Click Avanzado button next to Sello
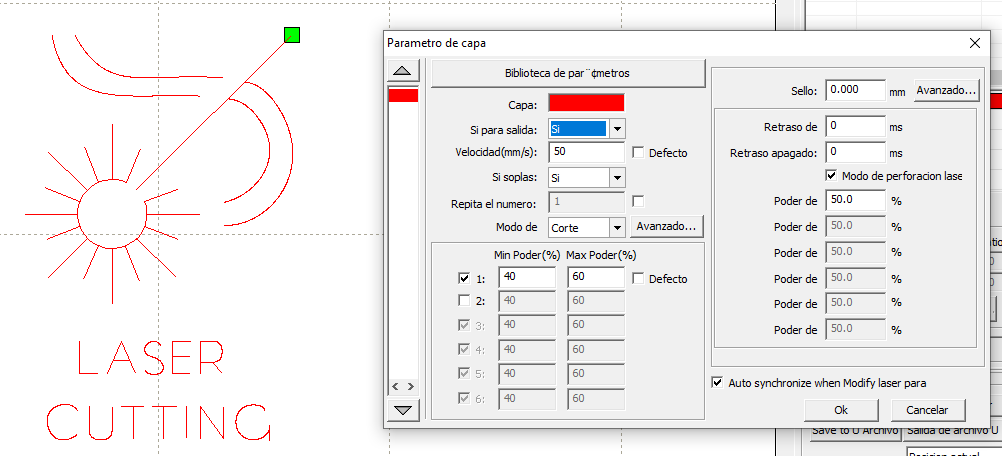This screenshot has height=476, width=1002. coord(946,91)
